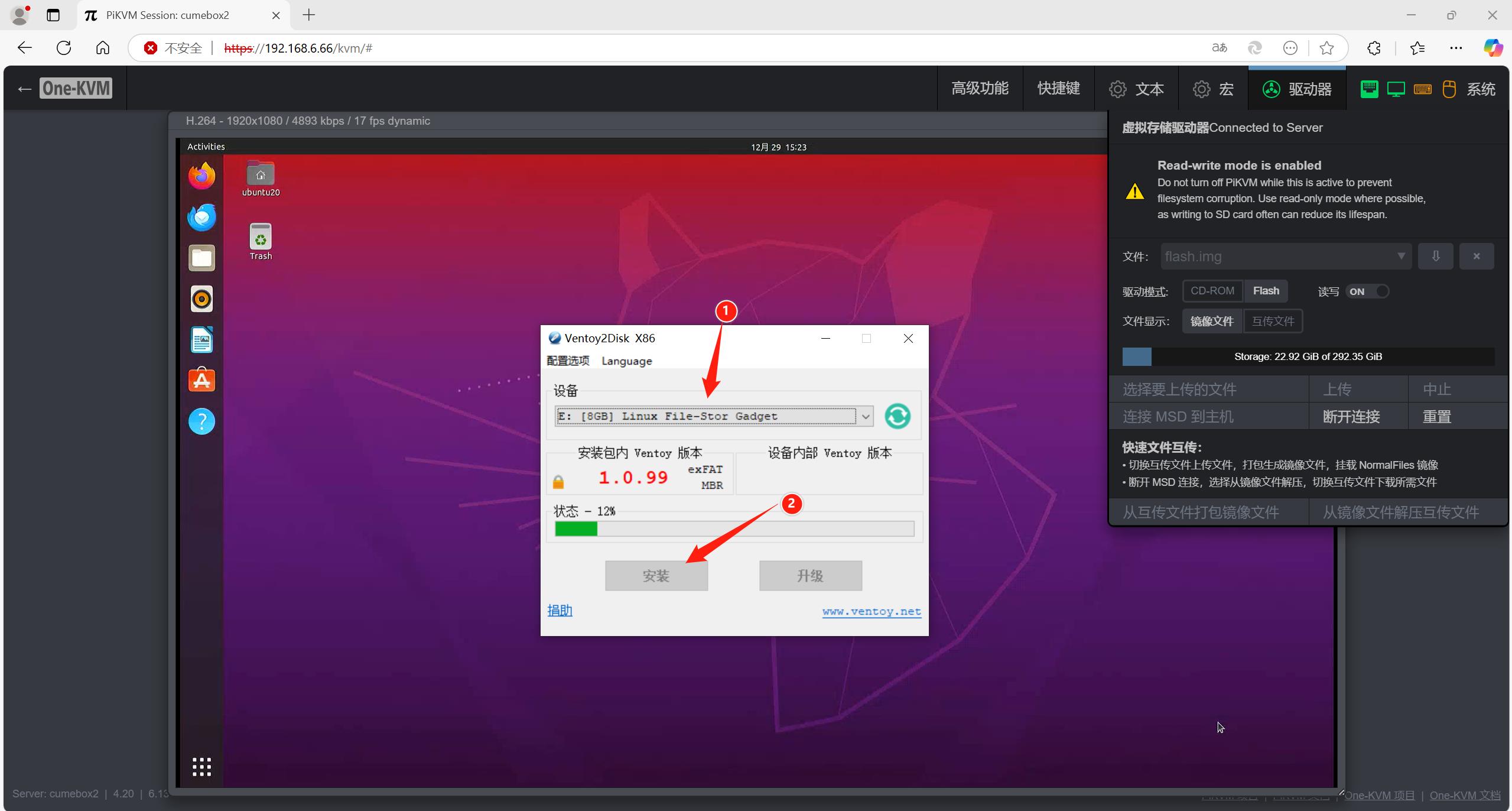This screenshot has width=1512, height=811.
Task: Open Ubuntu Software store icon
Action: point(201,380)
